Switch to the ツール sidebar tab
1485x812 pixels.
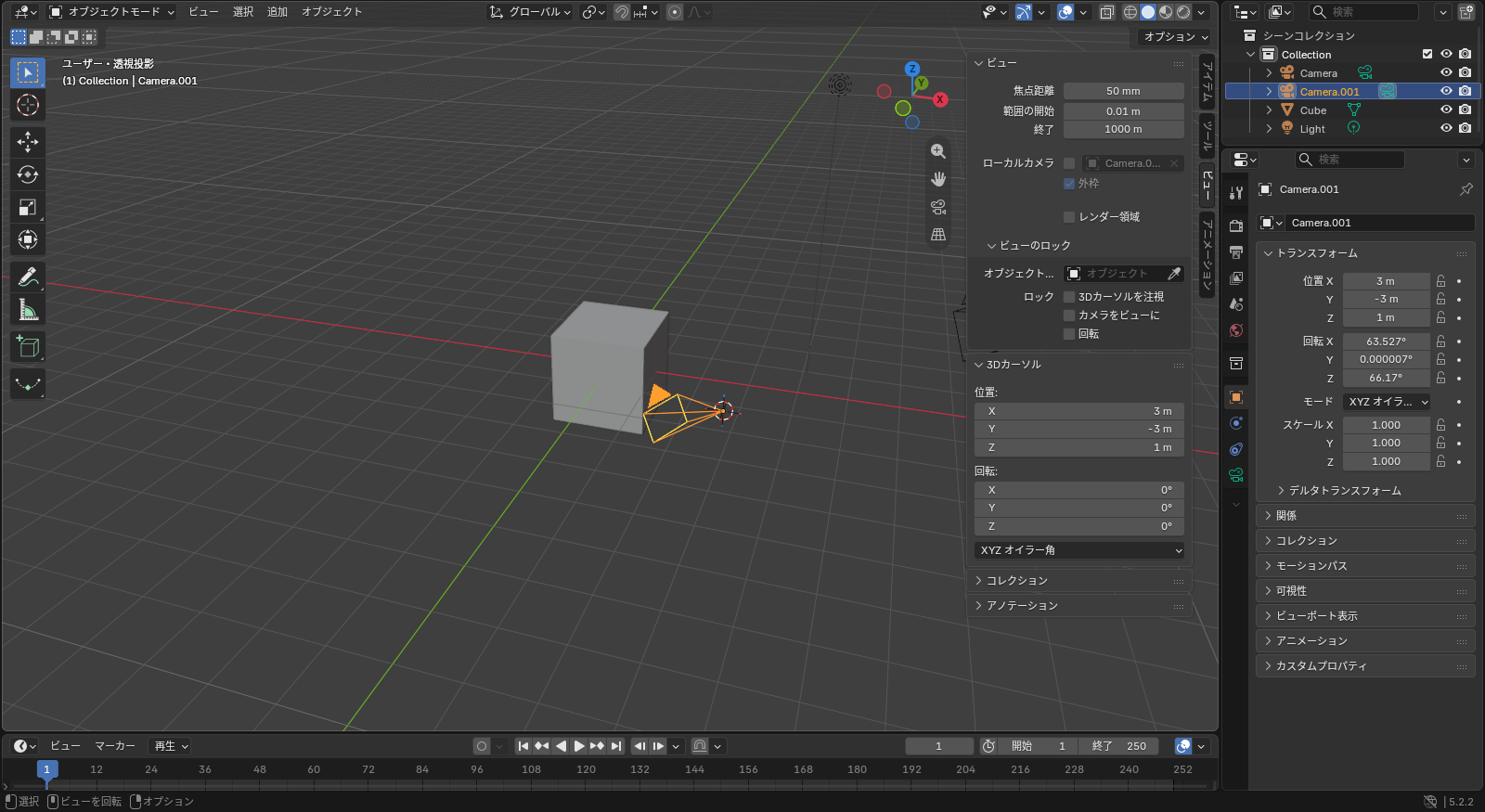(1207, 136)
